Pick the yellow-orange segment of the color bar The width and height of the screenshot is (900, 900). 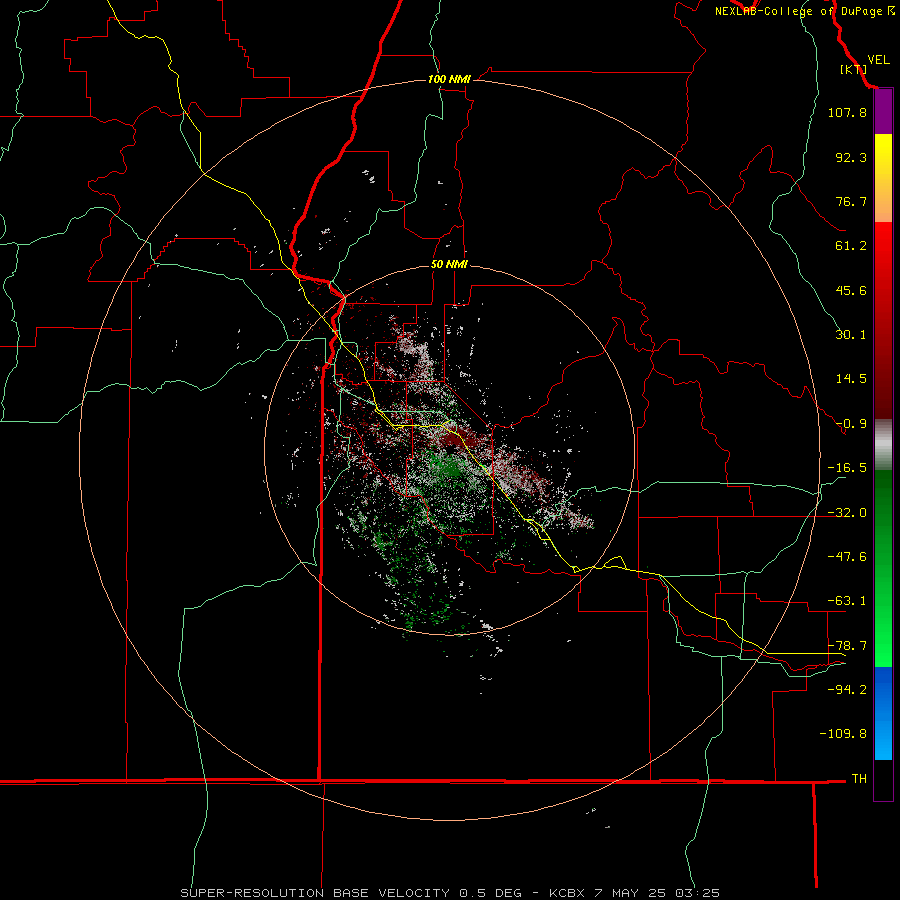point(883,178)
